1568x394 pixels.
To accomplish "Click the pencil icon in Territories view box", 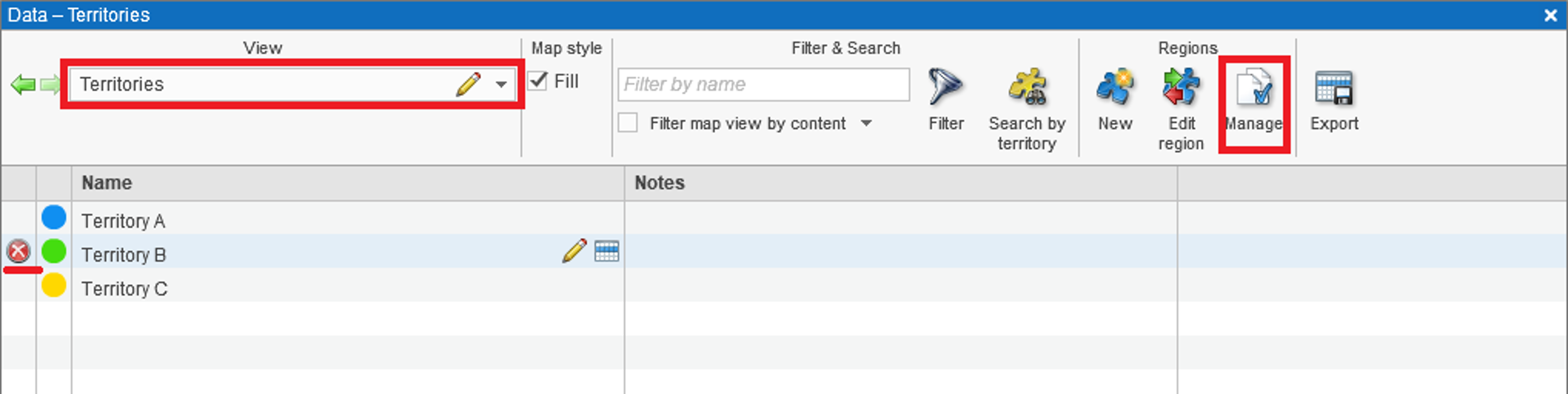I will (x=468, y=85).
